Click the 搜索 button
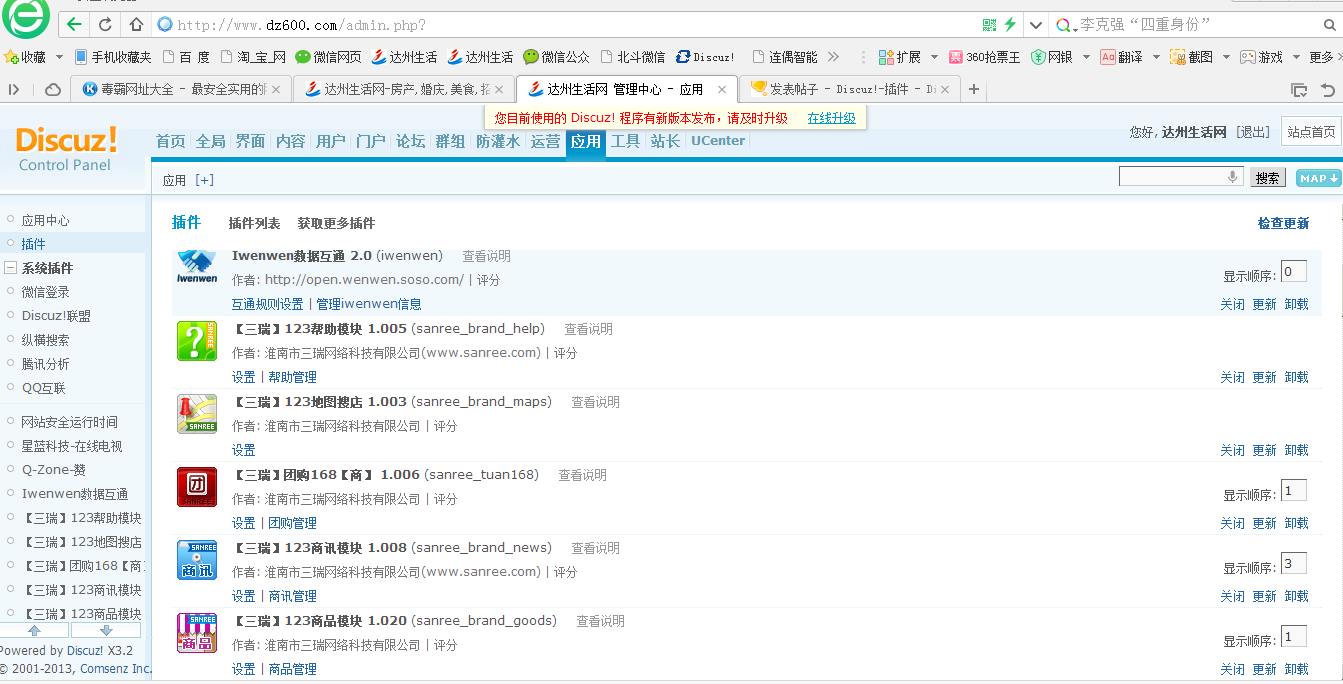The height and width of the screenshot is (684, 1343). click(x=1268, y=178)
